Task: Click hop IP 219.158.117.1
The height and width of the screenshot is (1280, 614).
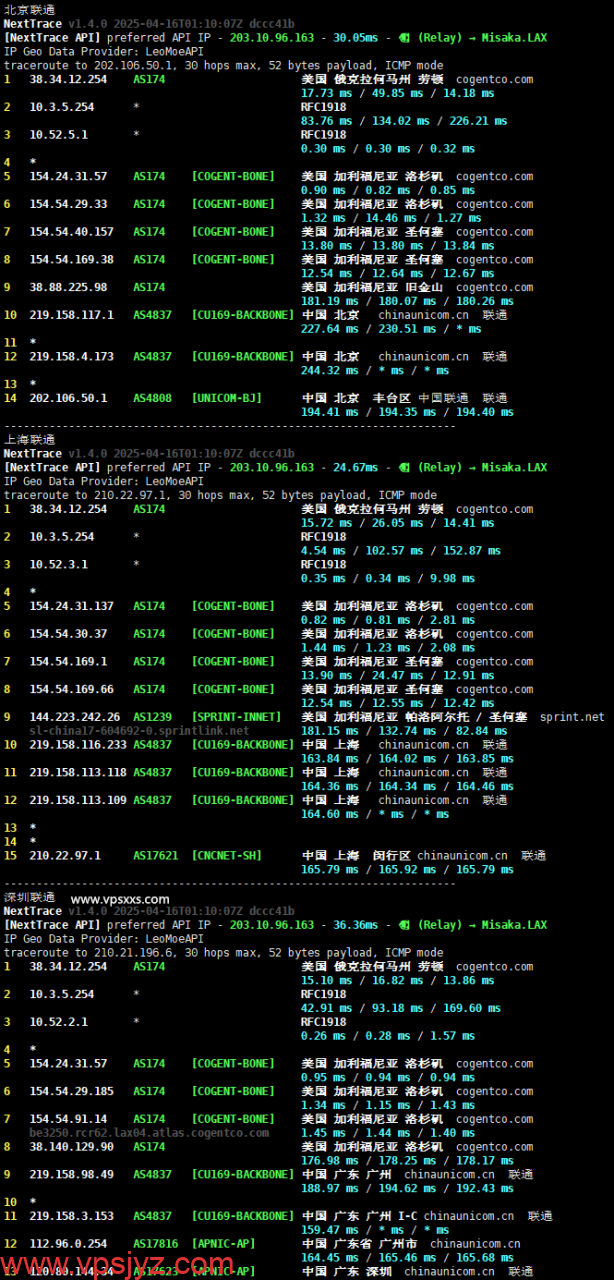Action: [x=72, y=314]
